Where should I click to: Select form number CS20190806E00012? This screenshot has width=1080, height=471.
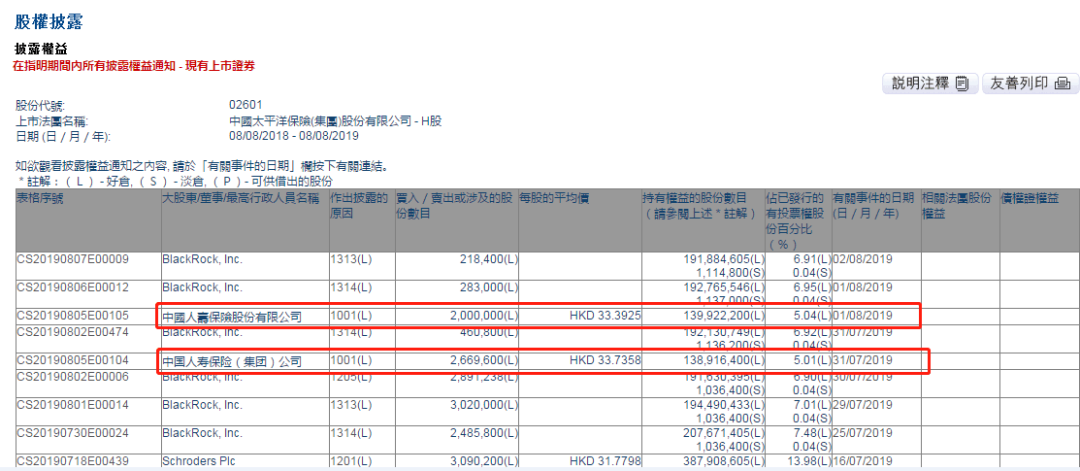tap(72, 287)
